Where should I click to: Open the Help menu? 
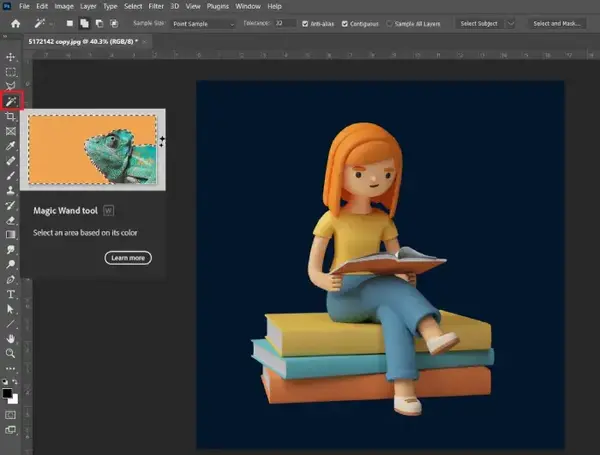point(274,7)
